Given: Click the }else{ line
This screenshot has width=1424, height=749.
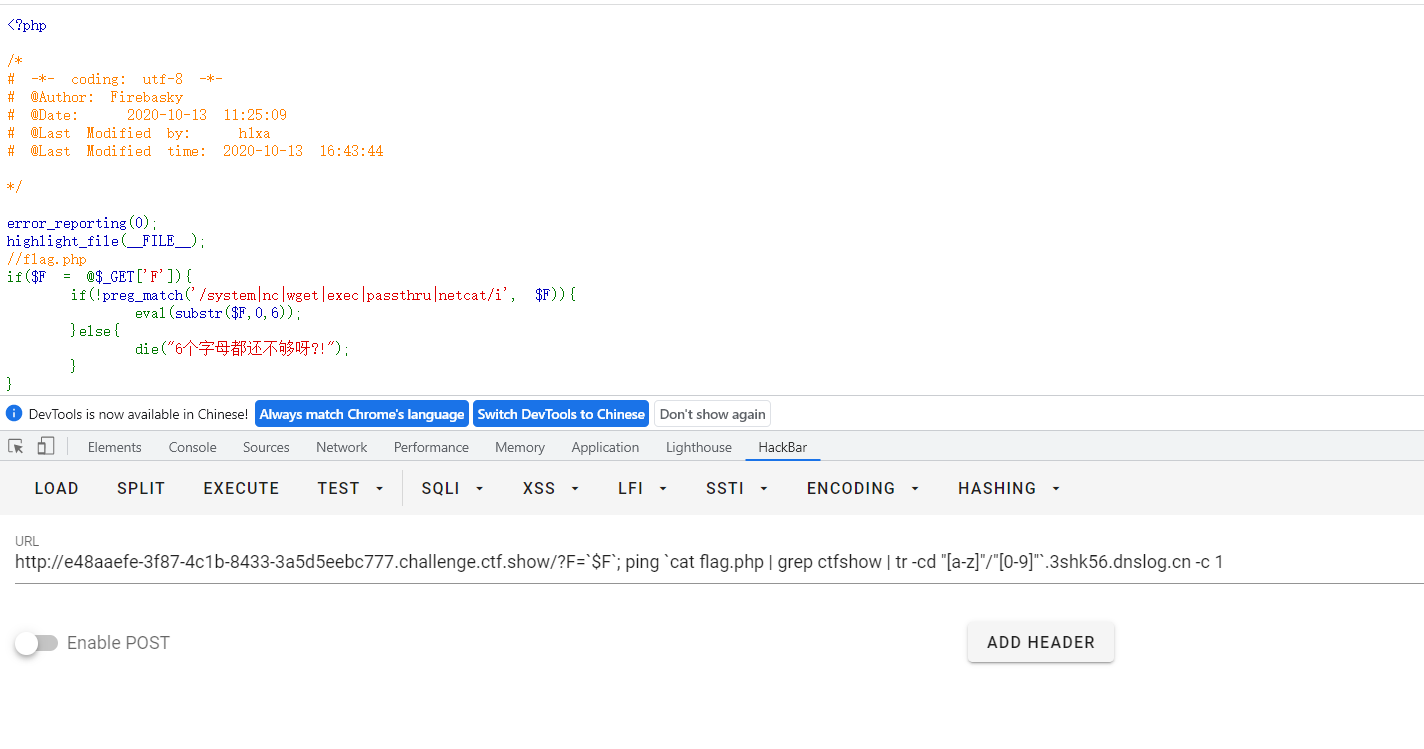Looking at the screenshot, I should click(x=95, y=331).
